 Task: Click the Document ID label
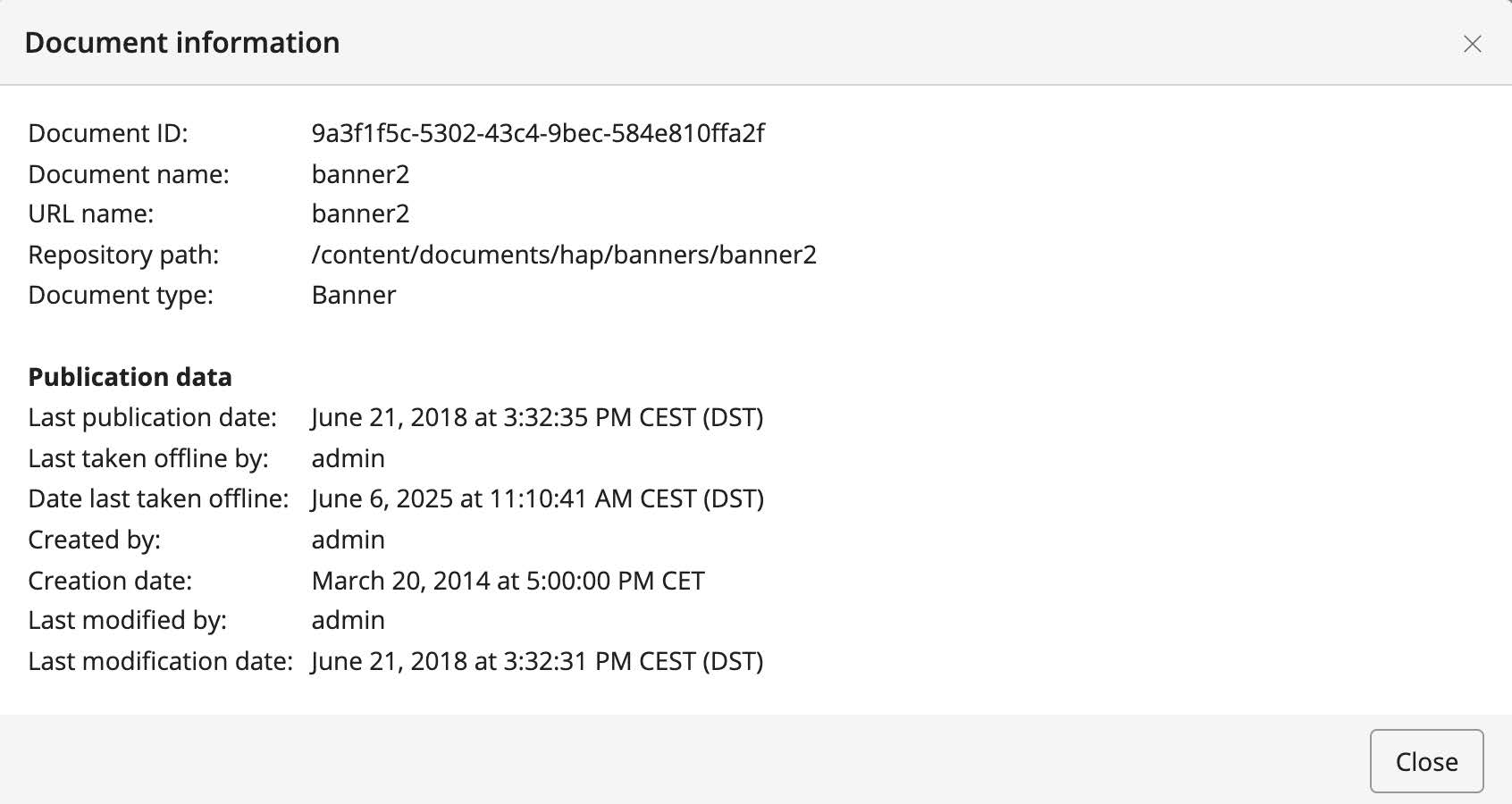pos(108,133)
